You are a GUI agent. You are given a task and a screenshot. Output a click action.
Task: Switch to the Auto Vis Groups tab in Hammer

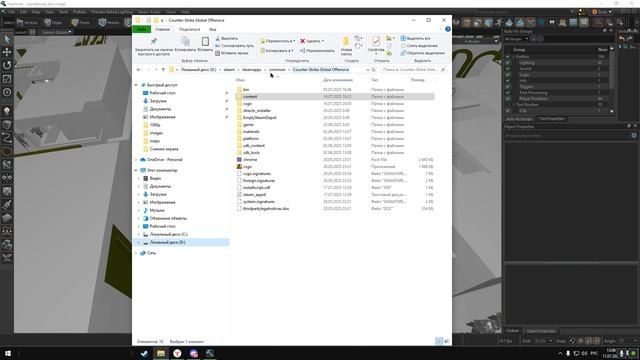[x=519, y=119]
